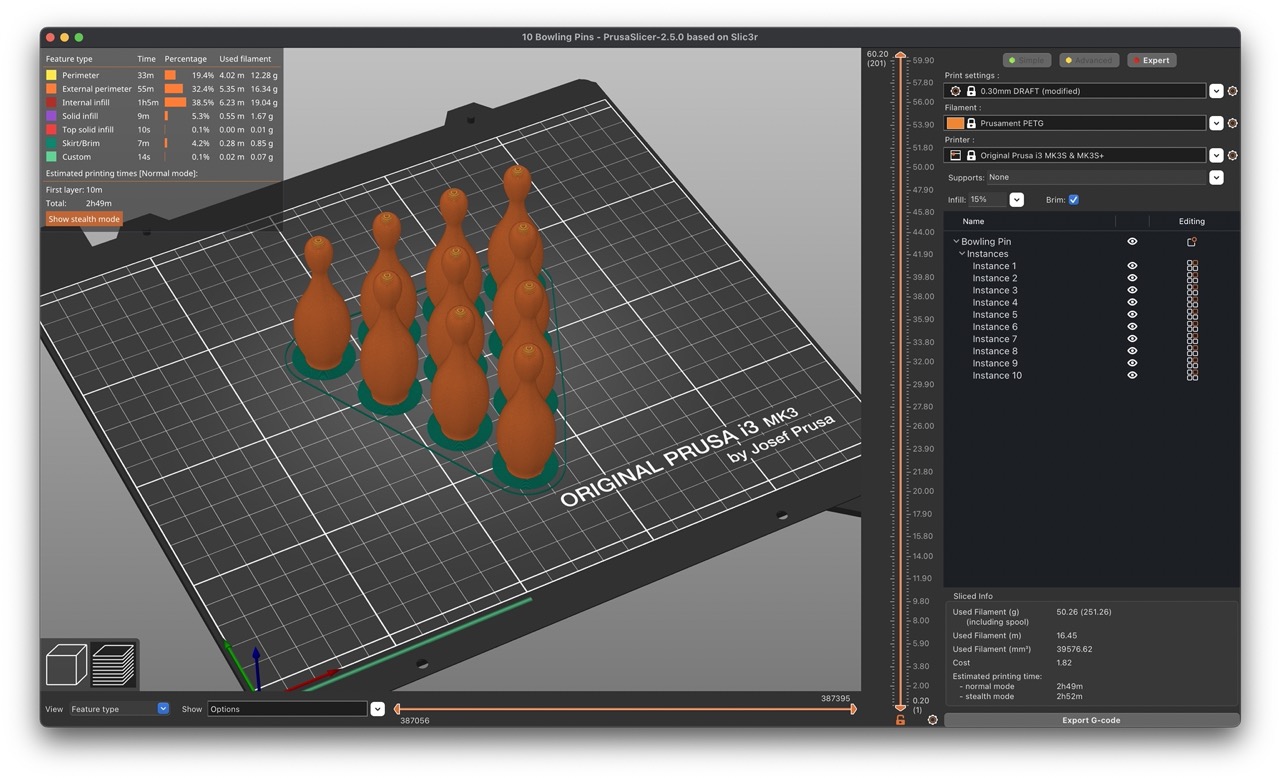Viewport: 1280px width, 780px height.
Task: Click the Bowling Pin editing icon
Action: [x=1192, y=242]
